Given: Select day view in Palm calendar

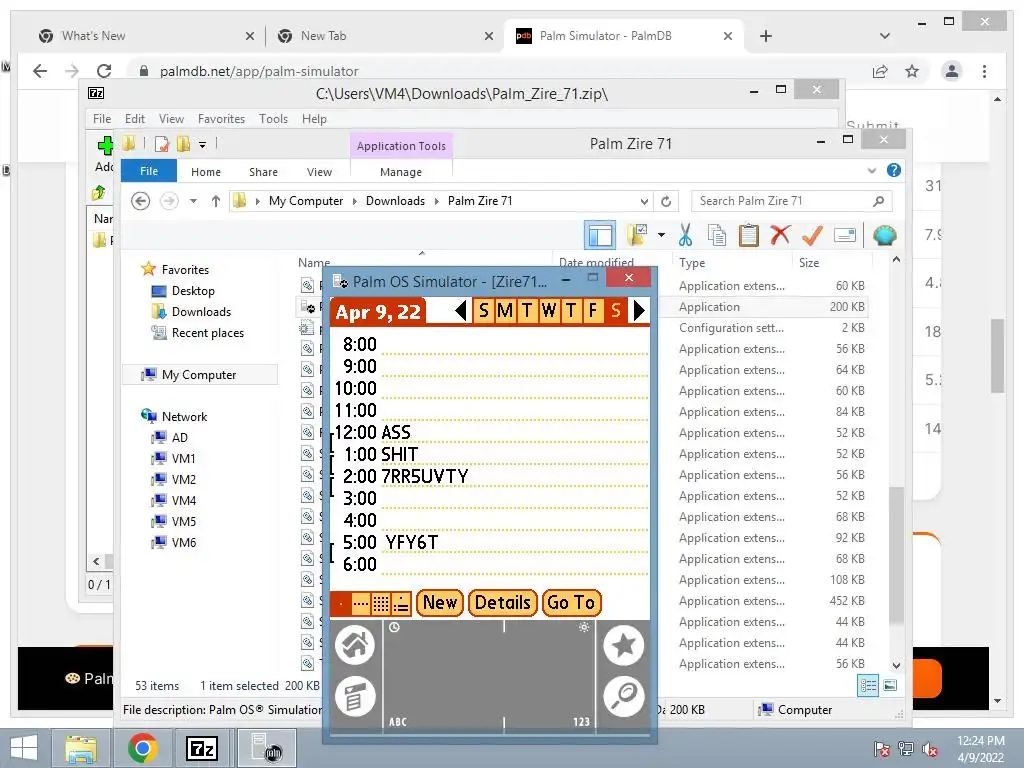Looking at the screenshot, I should coord(341,603).
